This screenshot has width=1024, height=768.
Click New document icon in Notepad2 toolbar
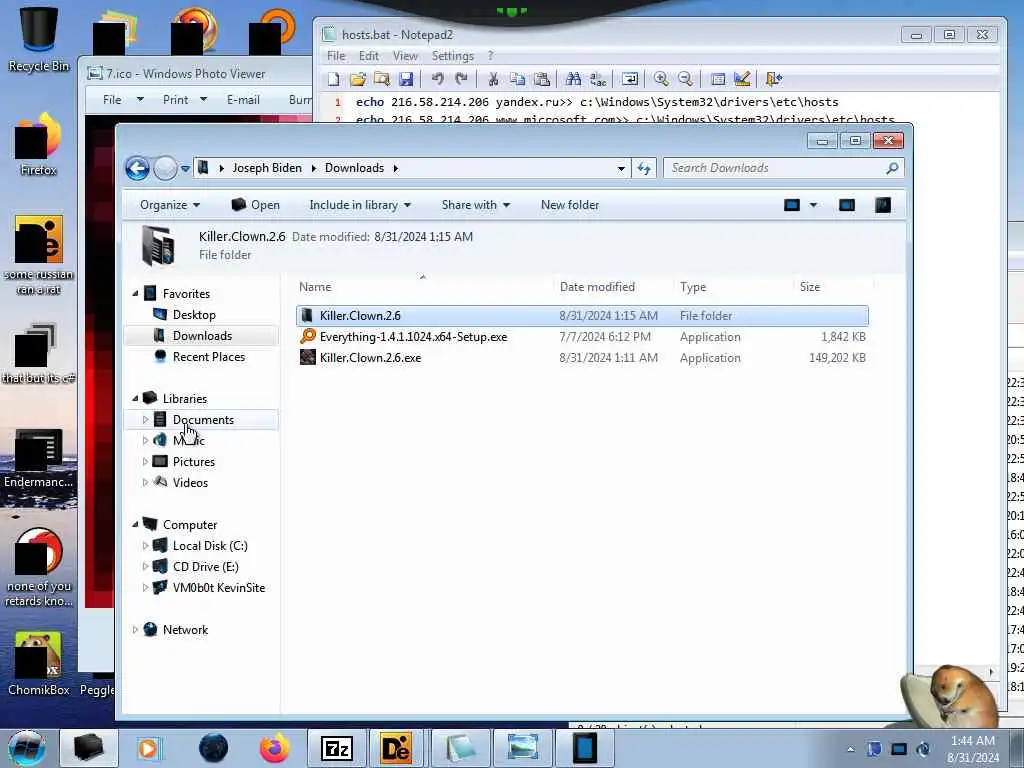click(x=334, y=79)
